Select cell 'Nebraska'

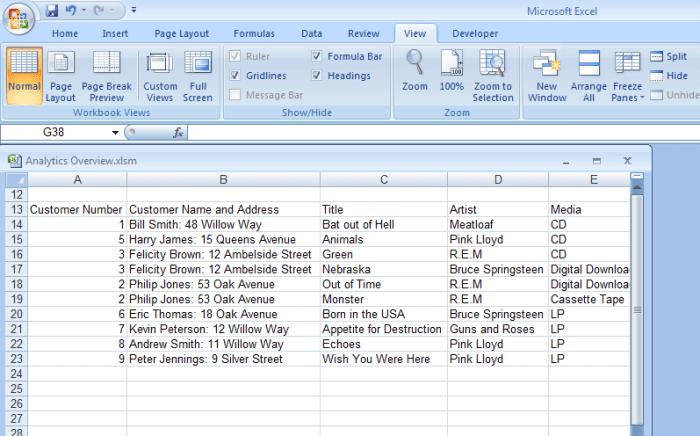click(383, 270)
